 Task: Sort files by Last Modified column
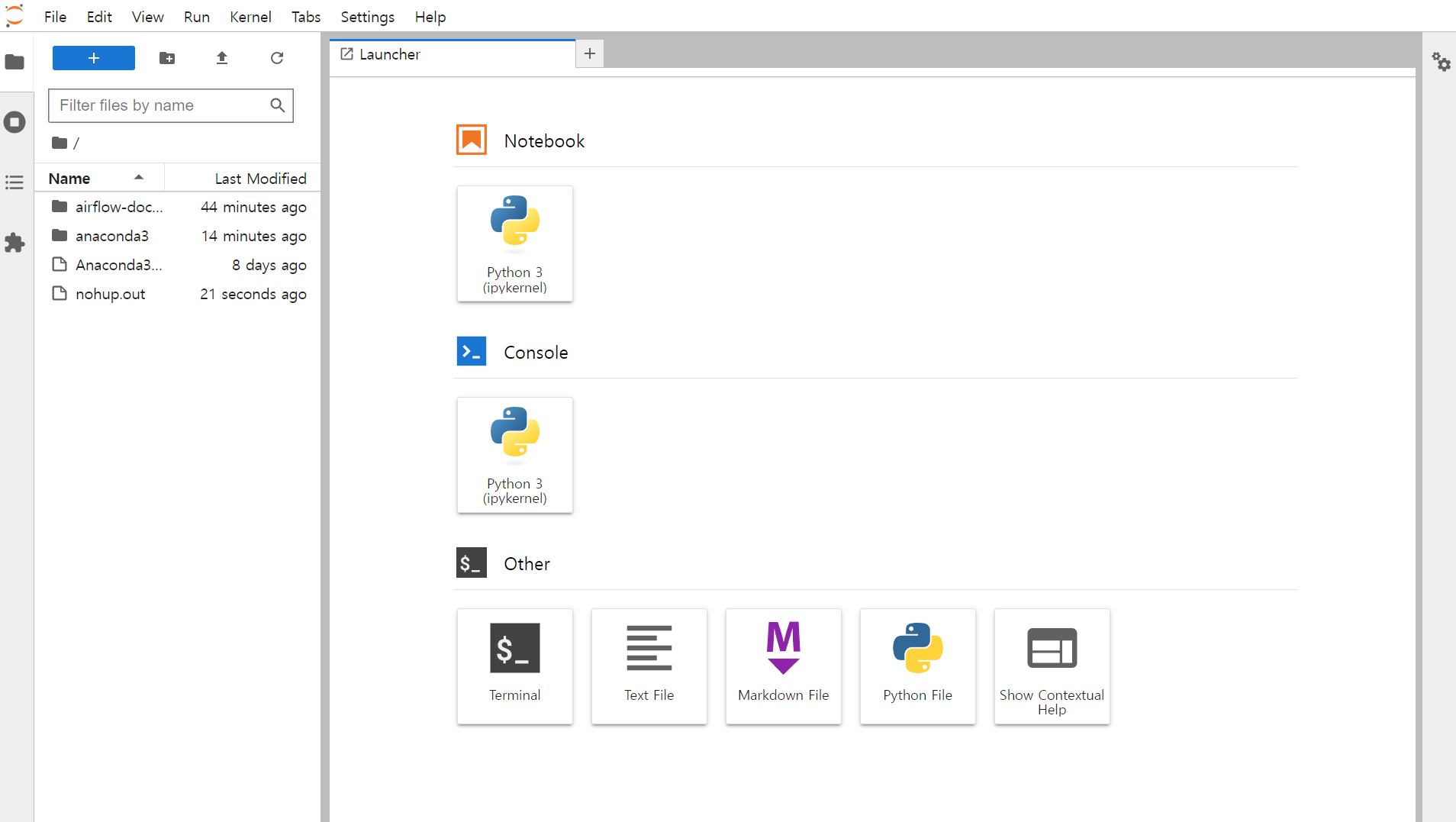[x=243, y=179]
